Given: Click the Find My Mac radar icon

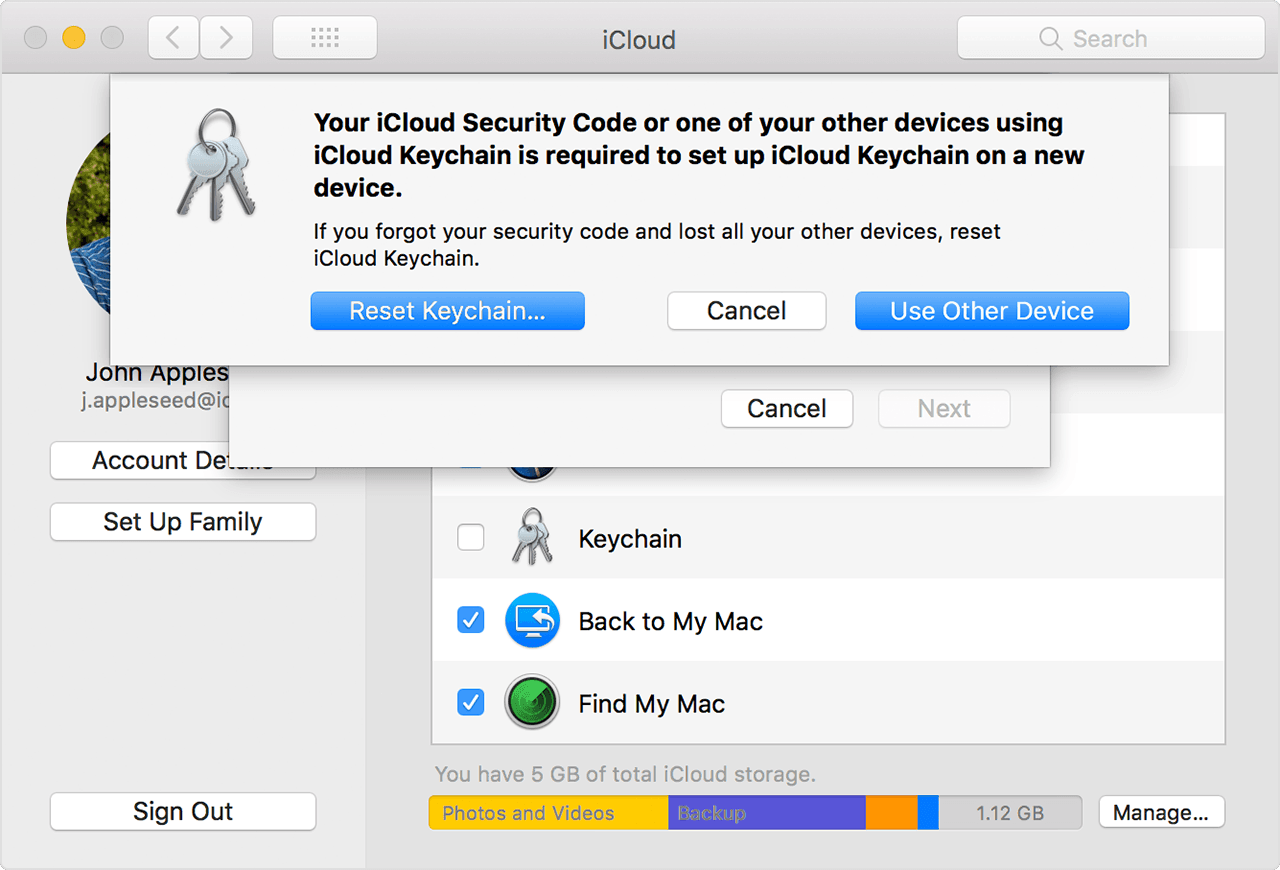Looking at the screenshot, I should pos(532,702).
